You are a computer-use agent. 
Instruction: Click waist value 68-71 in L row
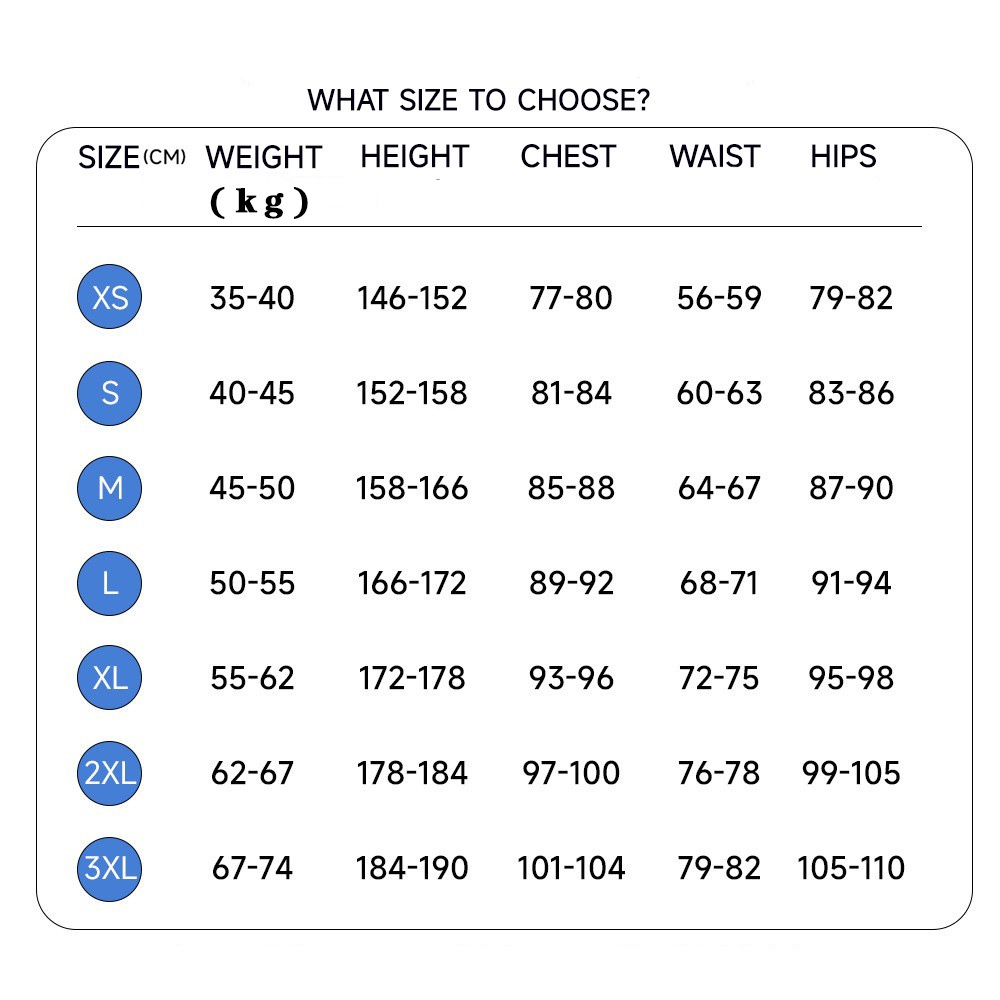(719, 583)
